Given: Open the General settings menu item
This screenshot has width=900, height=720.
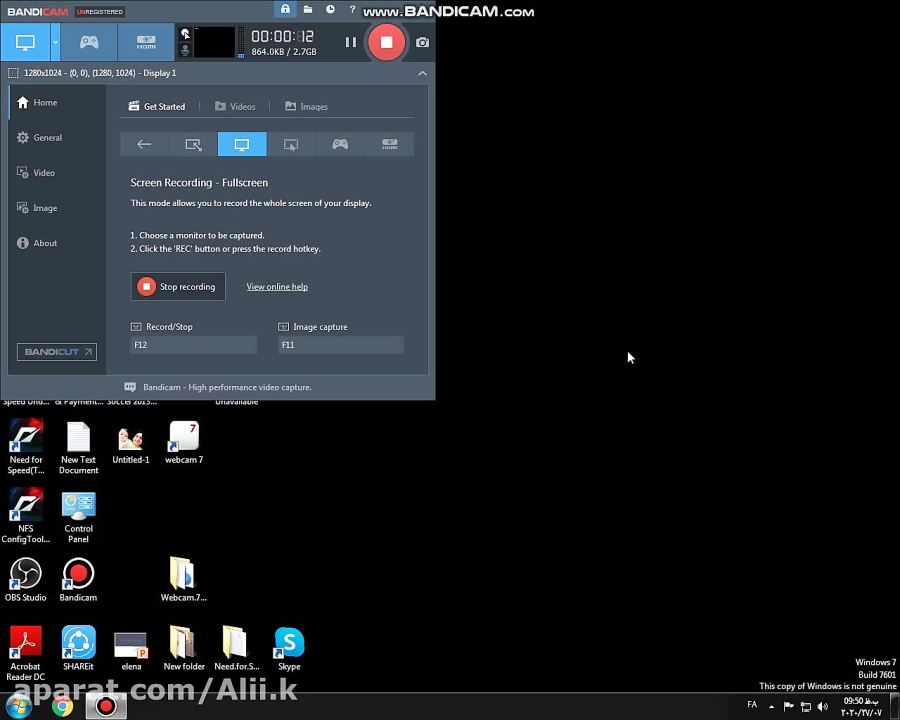Looking at the screenshot, I should point(47,138).
